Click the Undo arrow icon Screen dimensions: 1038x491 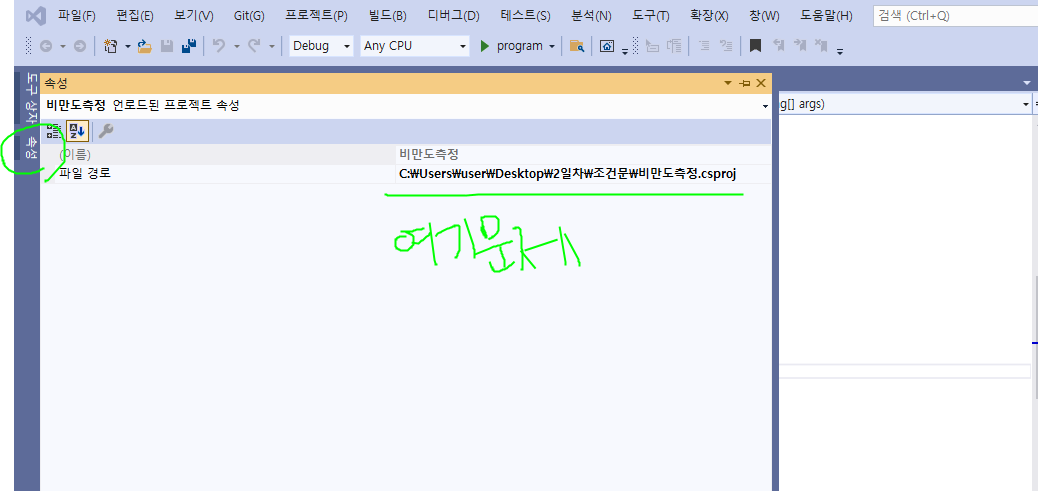[218, 46]
